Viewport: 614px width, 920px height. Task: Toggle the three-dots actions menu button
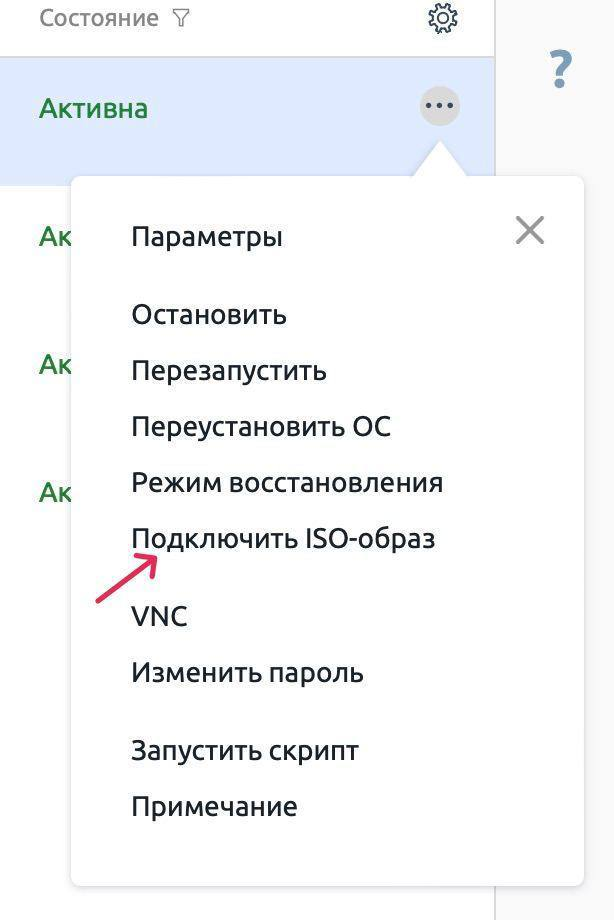point(440,105)
